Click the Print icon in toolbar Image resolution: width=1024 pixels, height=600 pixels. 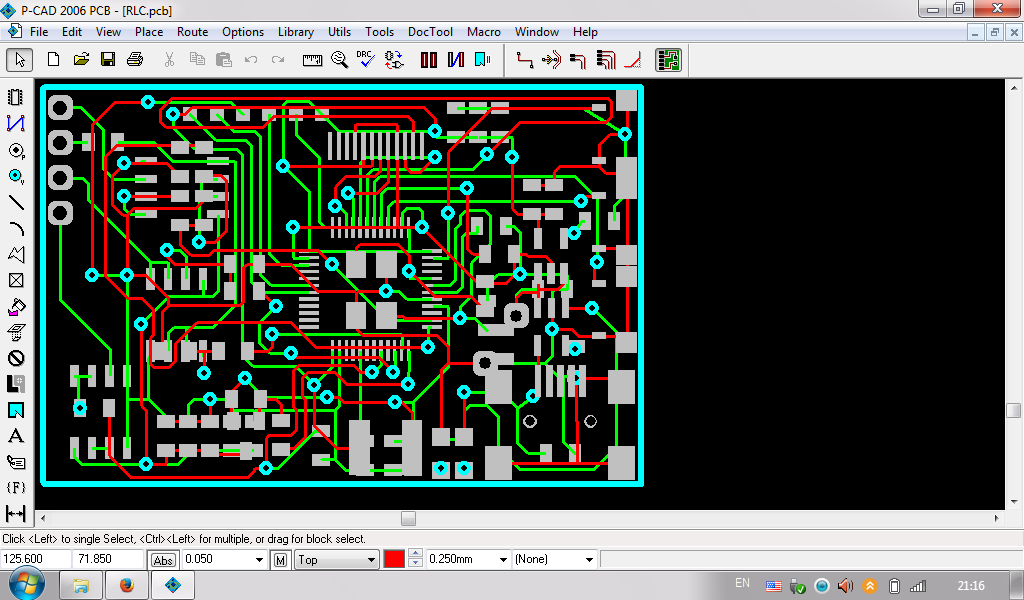[x=135, y=60]
